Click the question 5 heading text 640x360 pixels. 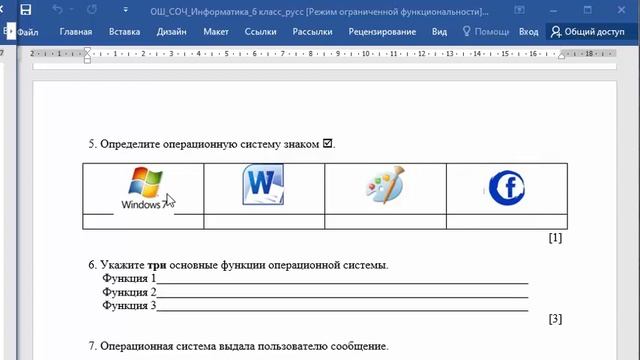point(212,144)
